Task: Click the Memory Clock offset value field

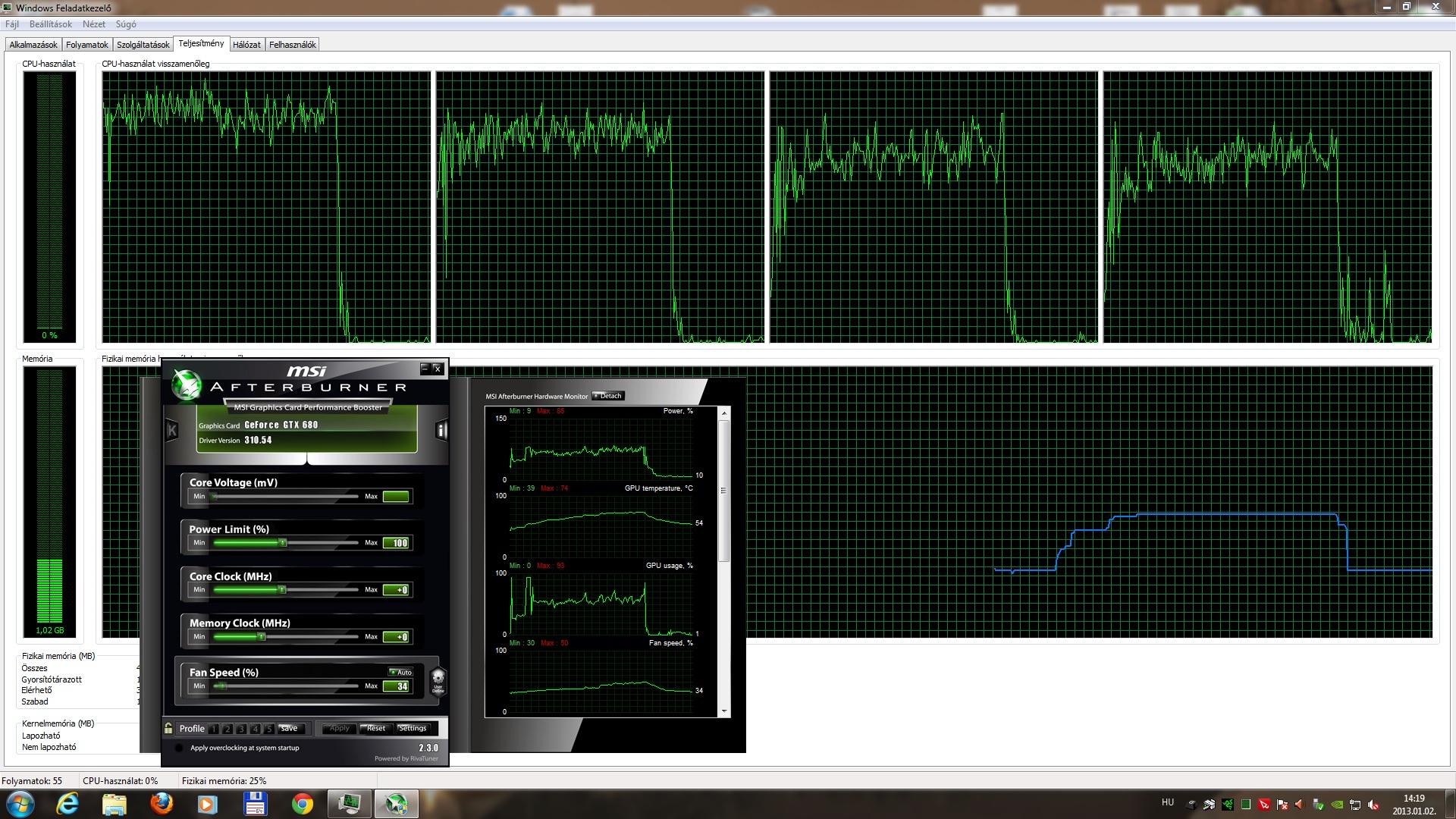Action: pos(396,637)
